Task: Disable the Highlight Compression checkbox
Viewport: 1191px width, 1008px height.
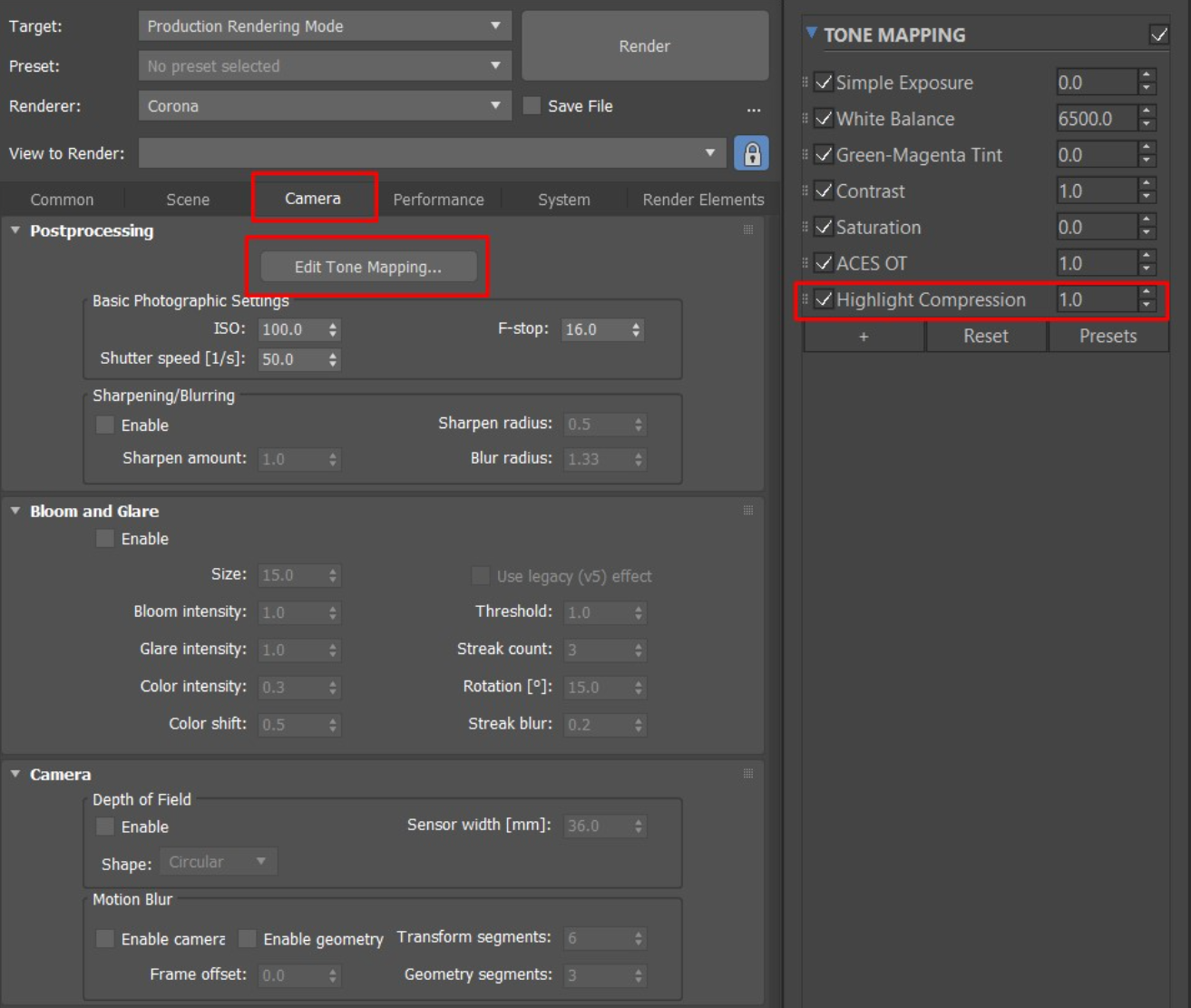Action: coord(824,299)
